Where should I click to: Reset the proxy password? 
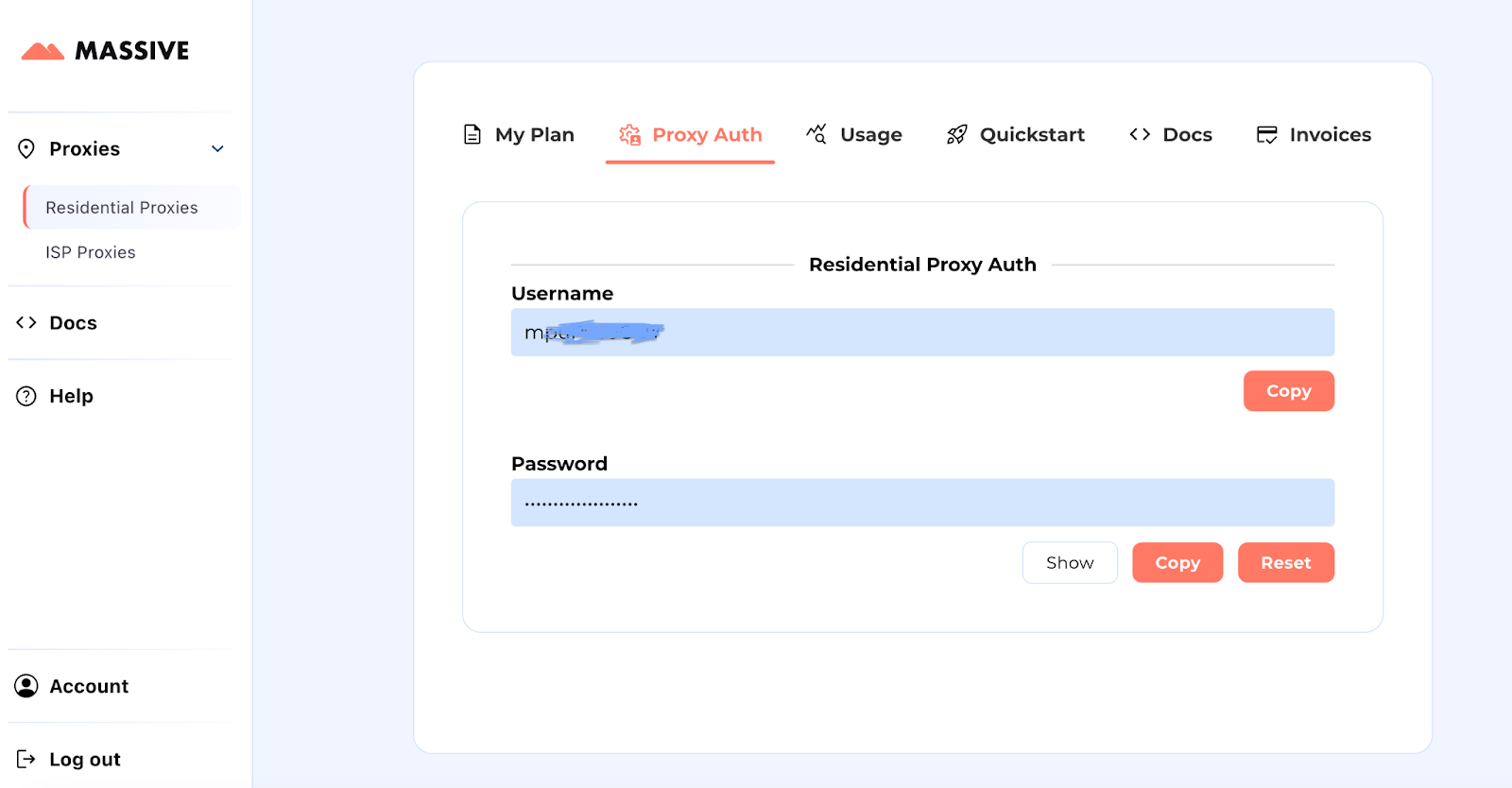[1286, 562]
